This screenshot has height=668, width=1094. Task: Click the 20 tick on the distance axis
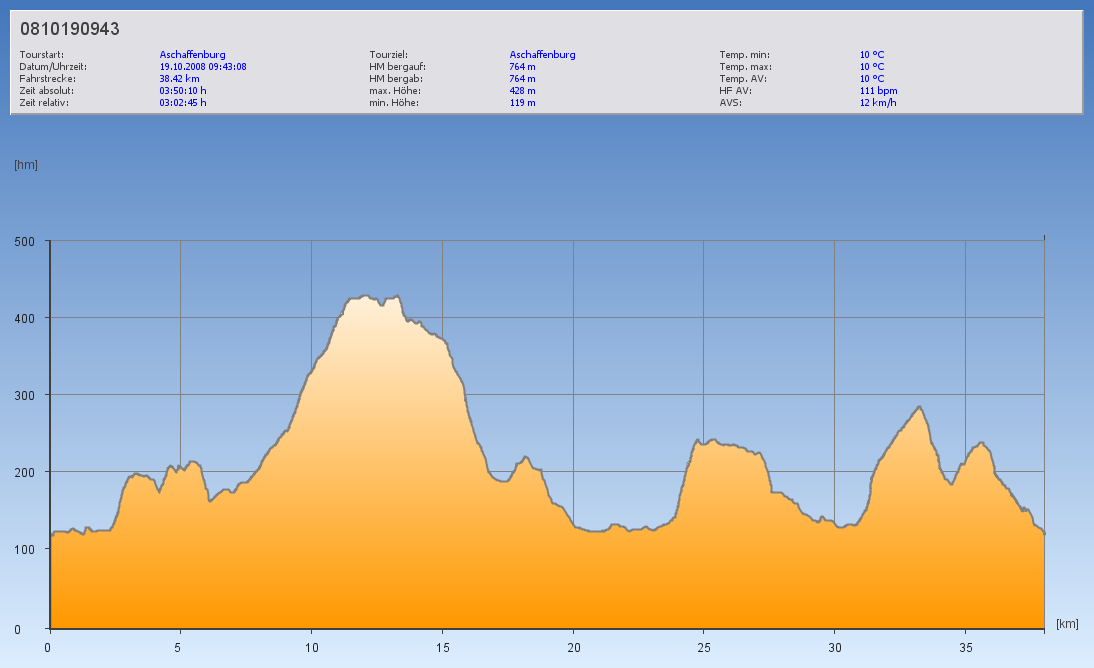pos(573,647)
